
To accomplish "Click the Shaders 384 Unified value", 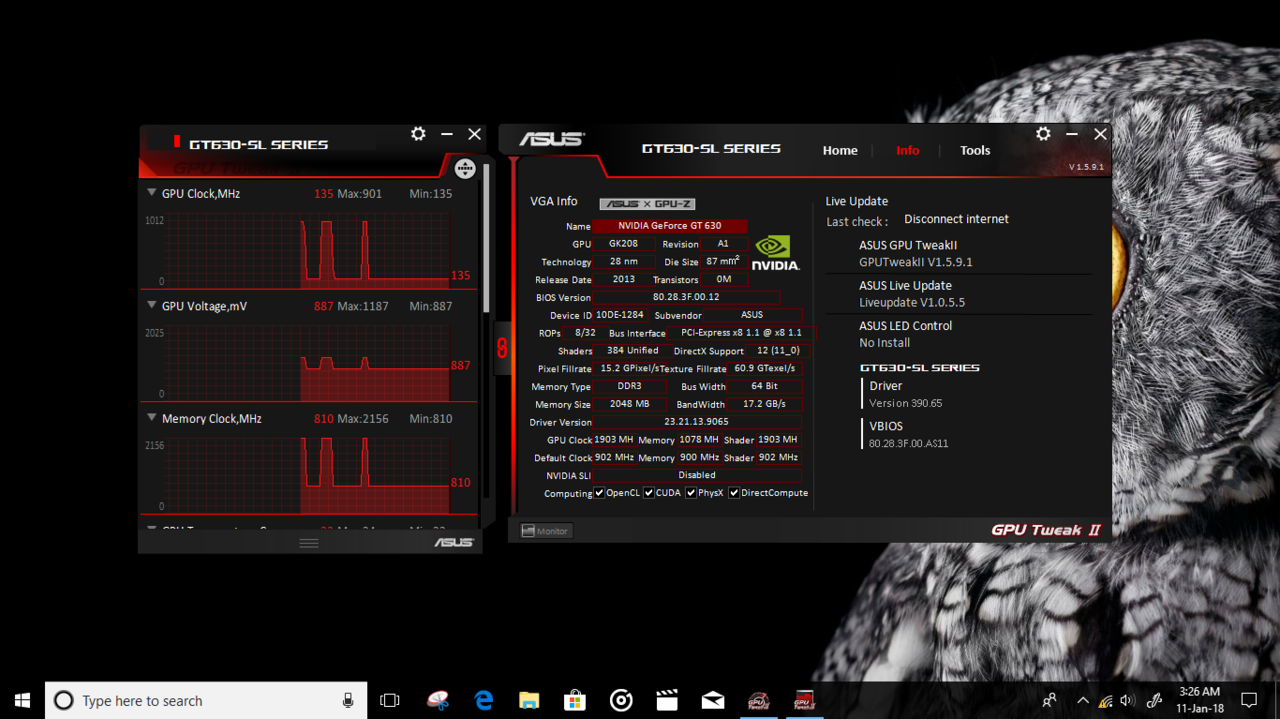I will coord(633,350).
